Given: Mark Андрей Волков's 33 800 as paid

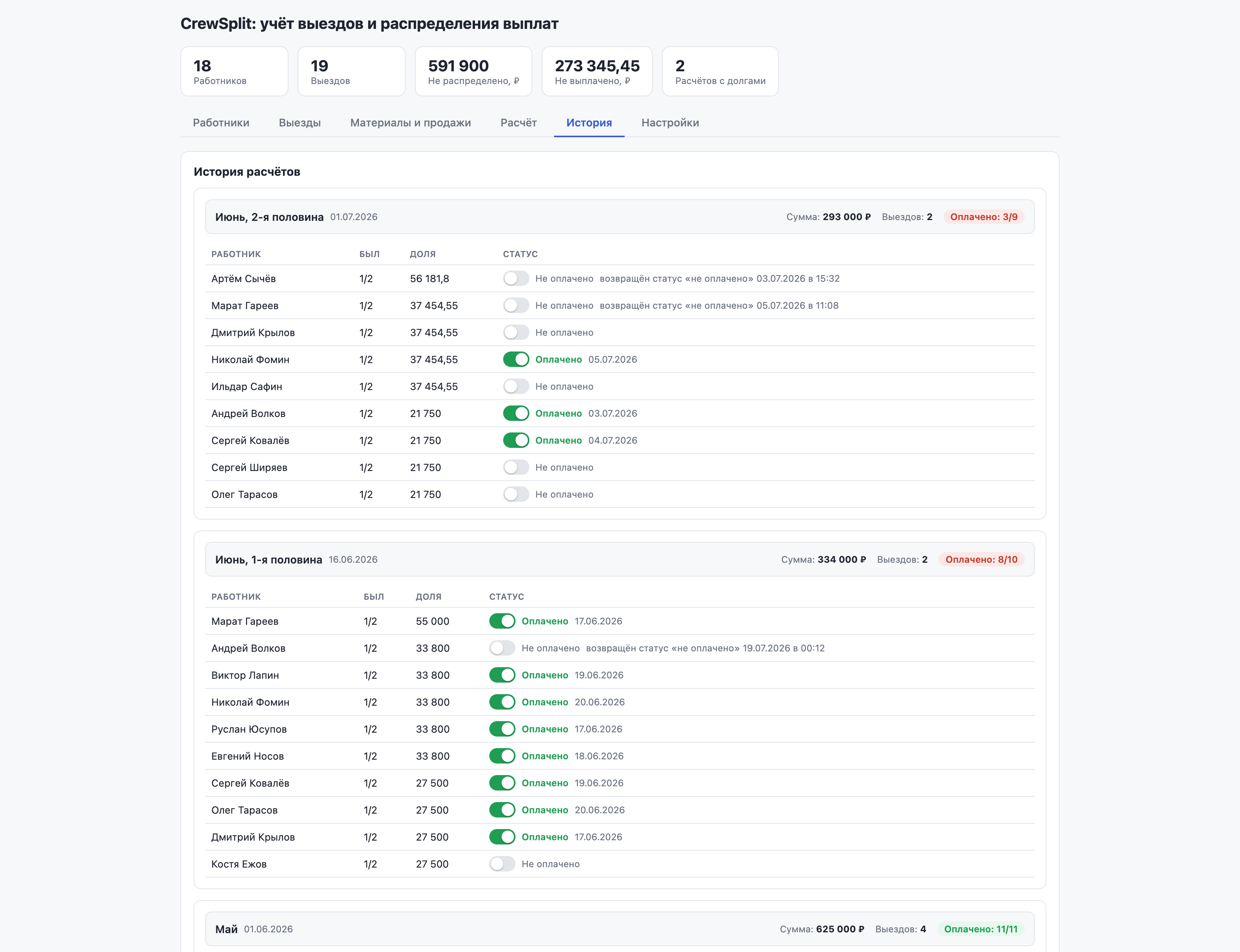Looking at the screenshot, I should coord(502,648).
